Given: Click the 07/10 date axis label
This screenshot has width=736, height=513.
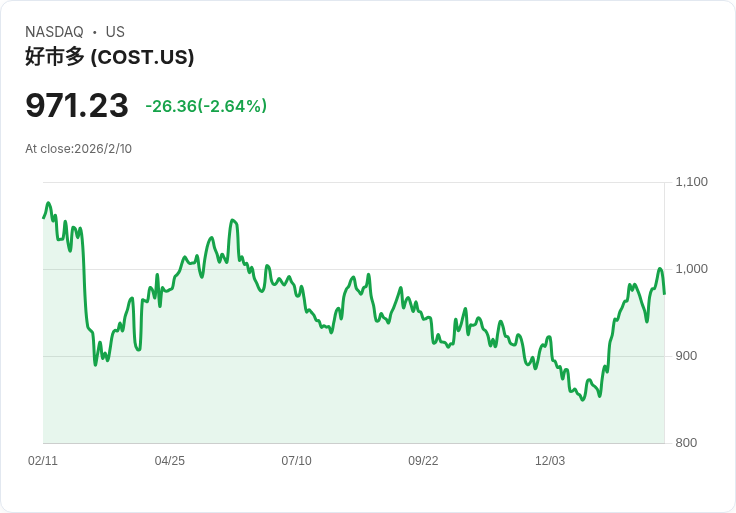Looking at the screenshot, I should click(296, 460).
